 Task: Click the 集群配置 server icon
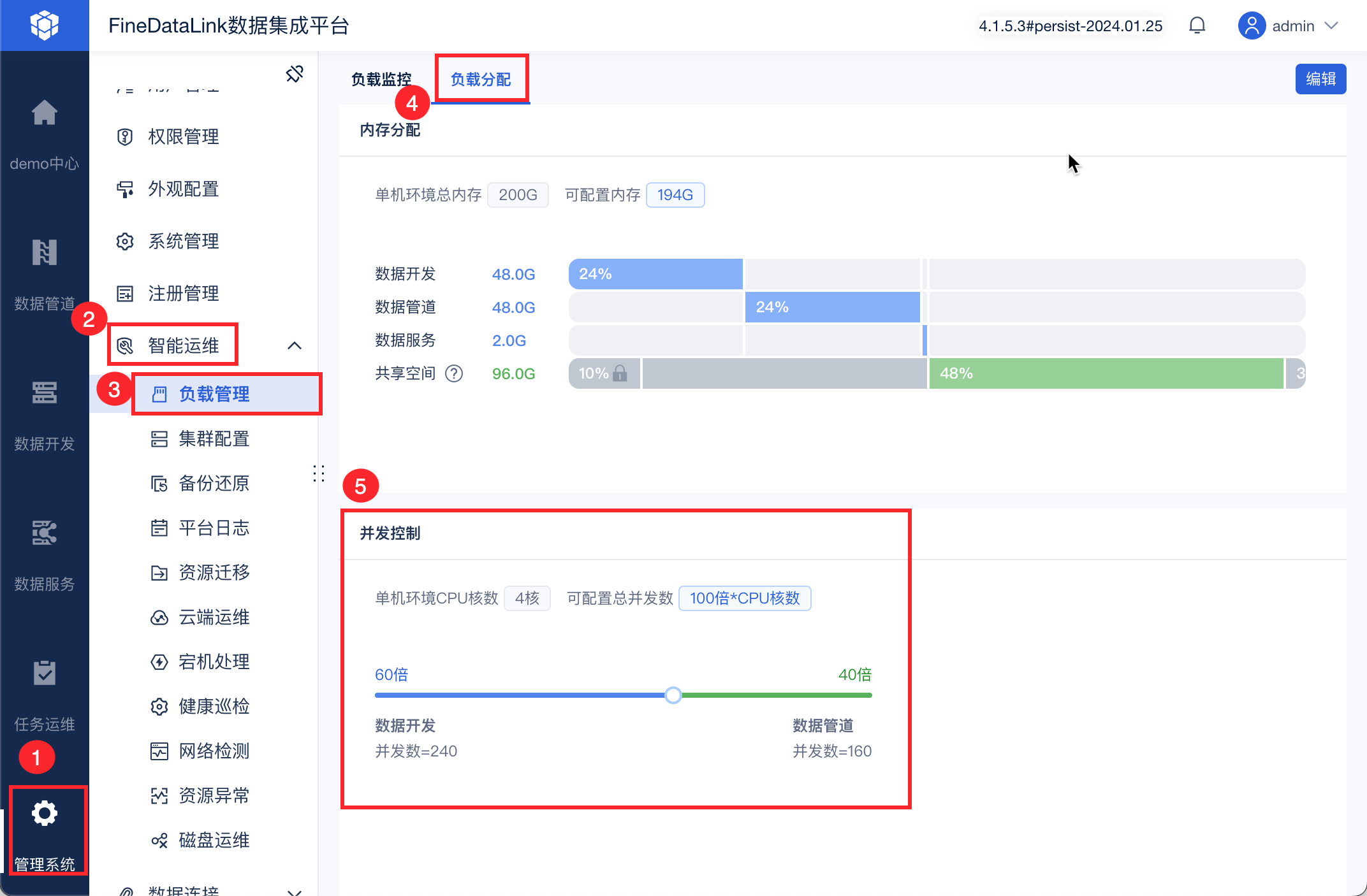159,438
